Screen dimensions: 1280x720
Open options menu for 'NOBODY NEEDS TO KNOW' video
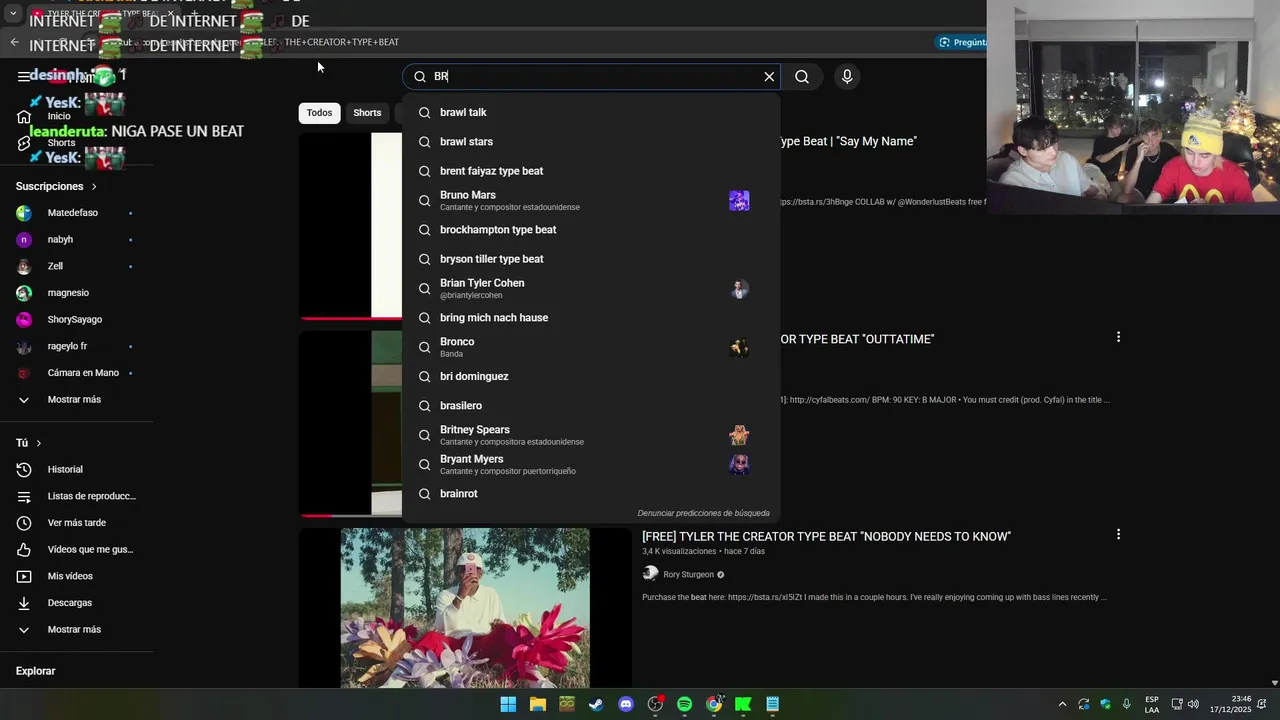tap(1118, 534)
